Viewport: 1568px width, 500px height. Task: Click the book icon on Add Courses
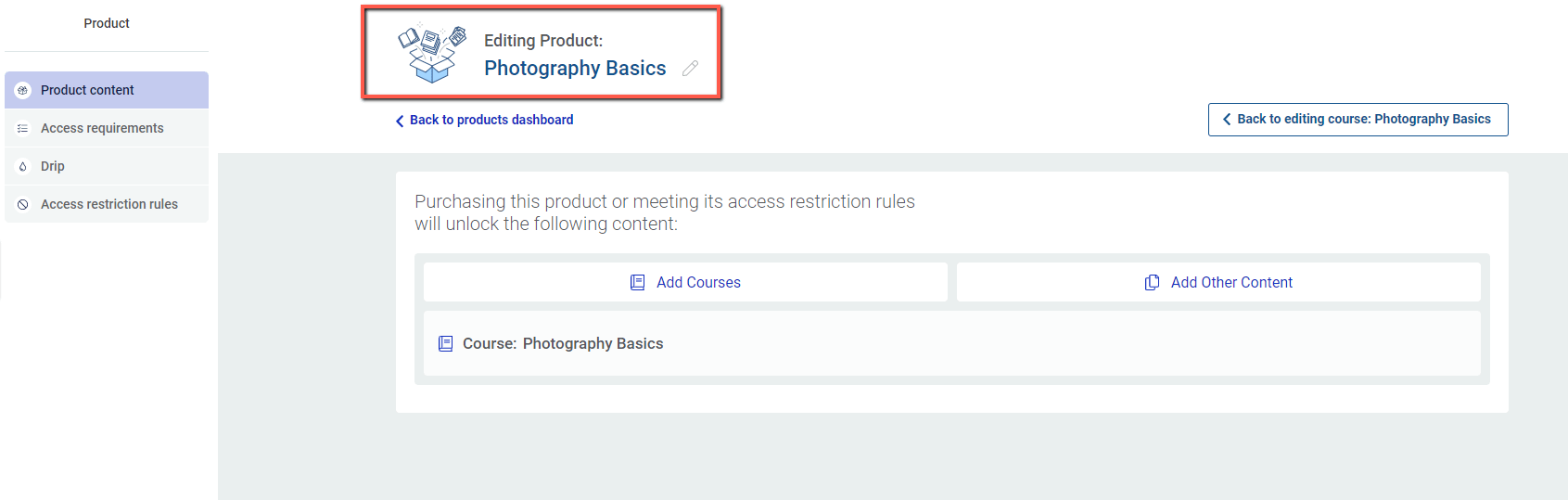point(638,282)
